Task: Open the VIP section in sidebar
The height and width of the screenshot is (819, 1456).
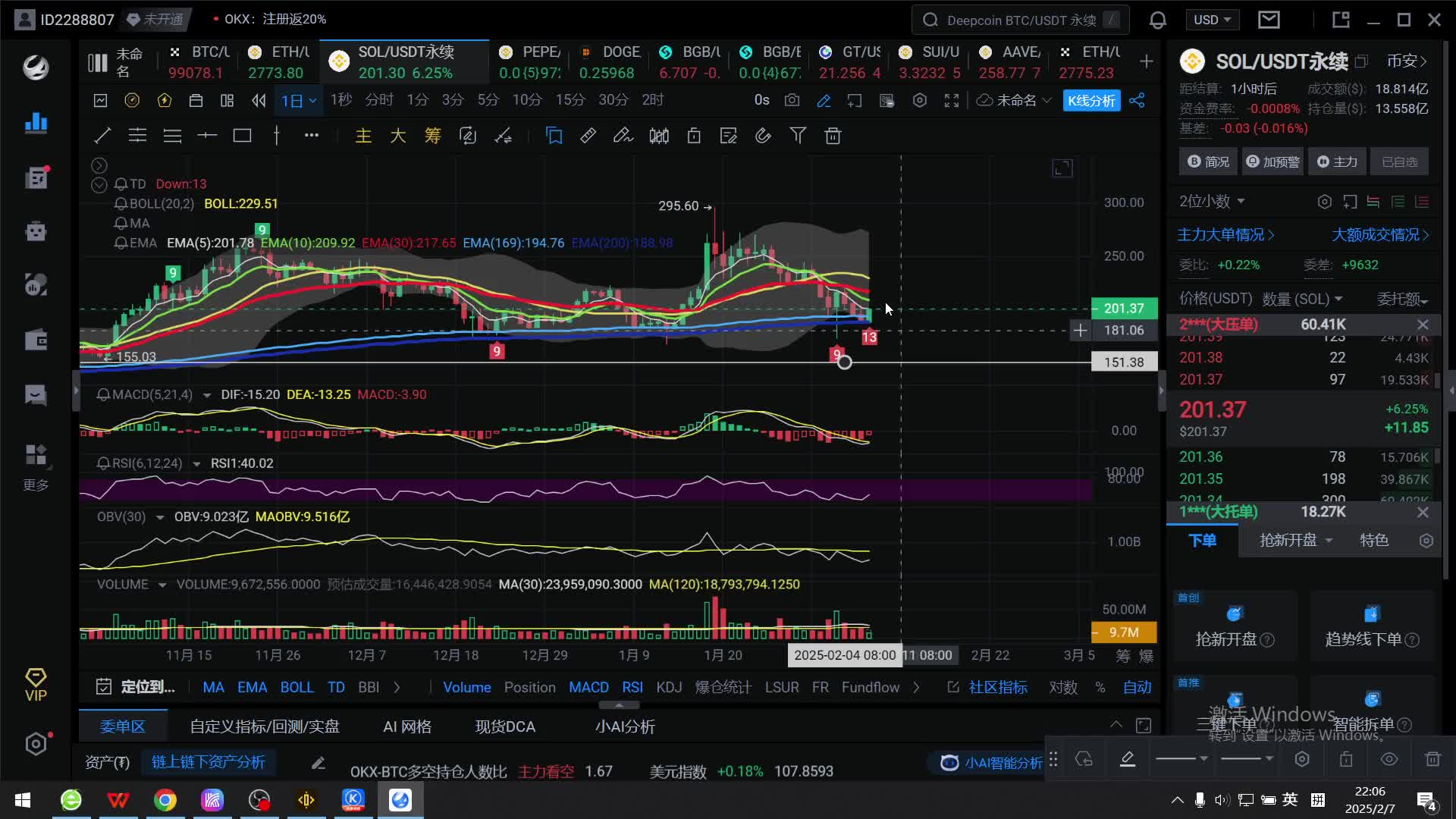Action: click(36, 685)
